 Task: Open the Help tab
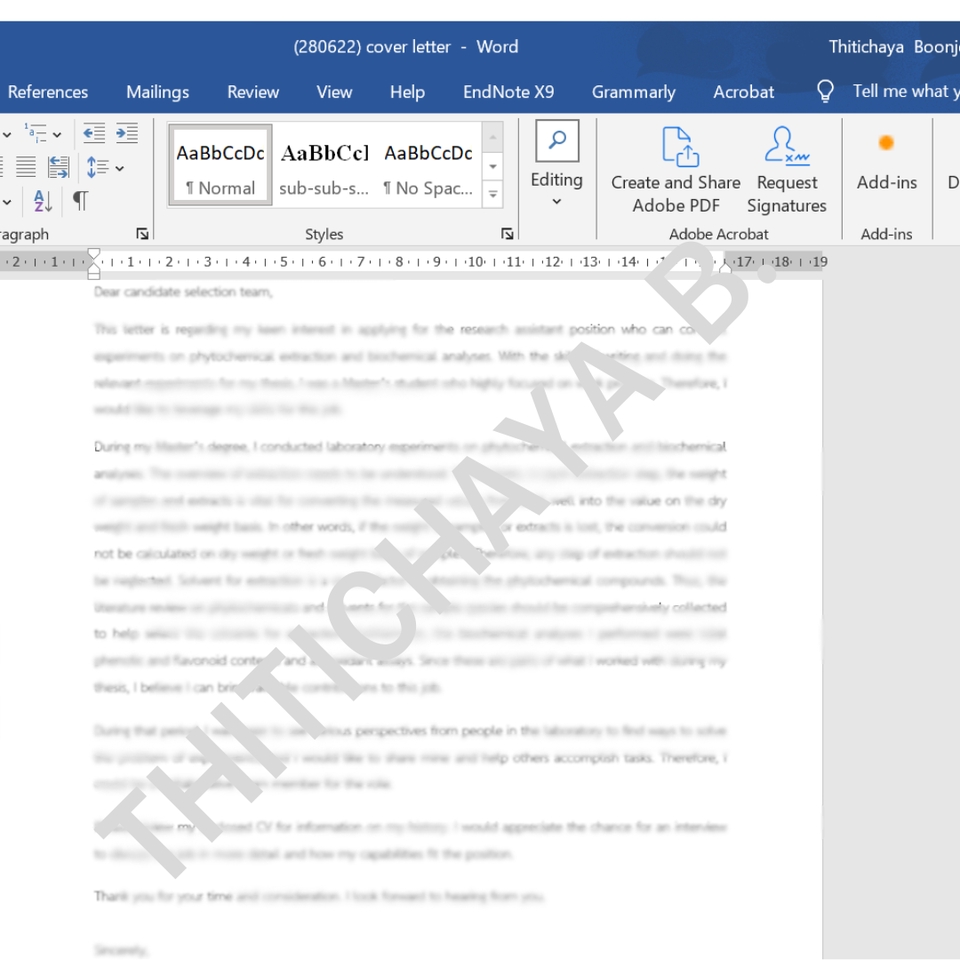click(407, 92)
